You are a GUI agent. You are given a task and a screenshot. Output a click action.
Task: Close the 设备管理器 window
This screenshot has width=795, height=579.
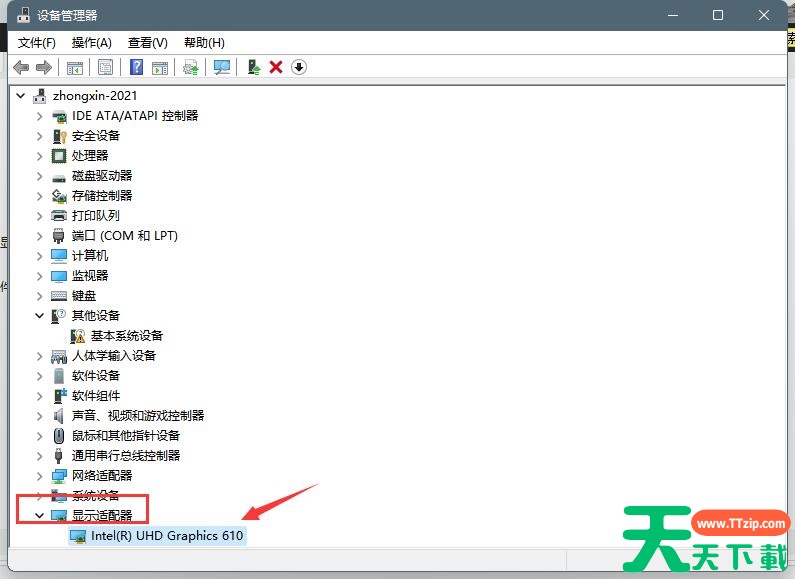click(764, 15)
